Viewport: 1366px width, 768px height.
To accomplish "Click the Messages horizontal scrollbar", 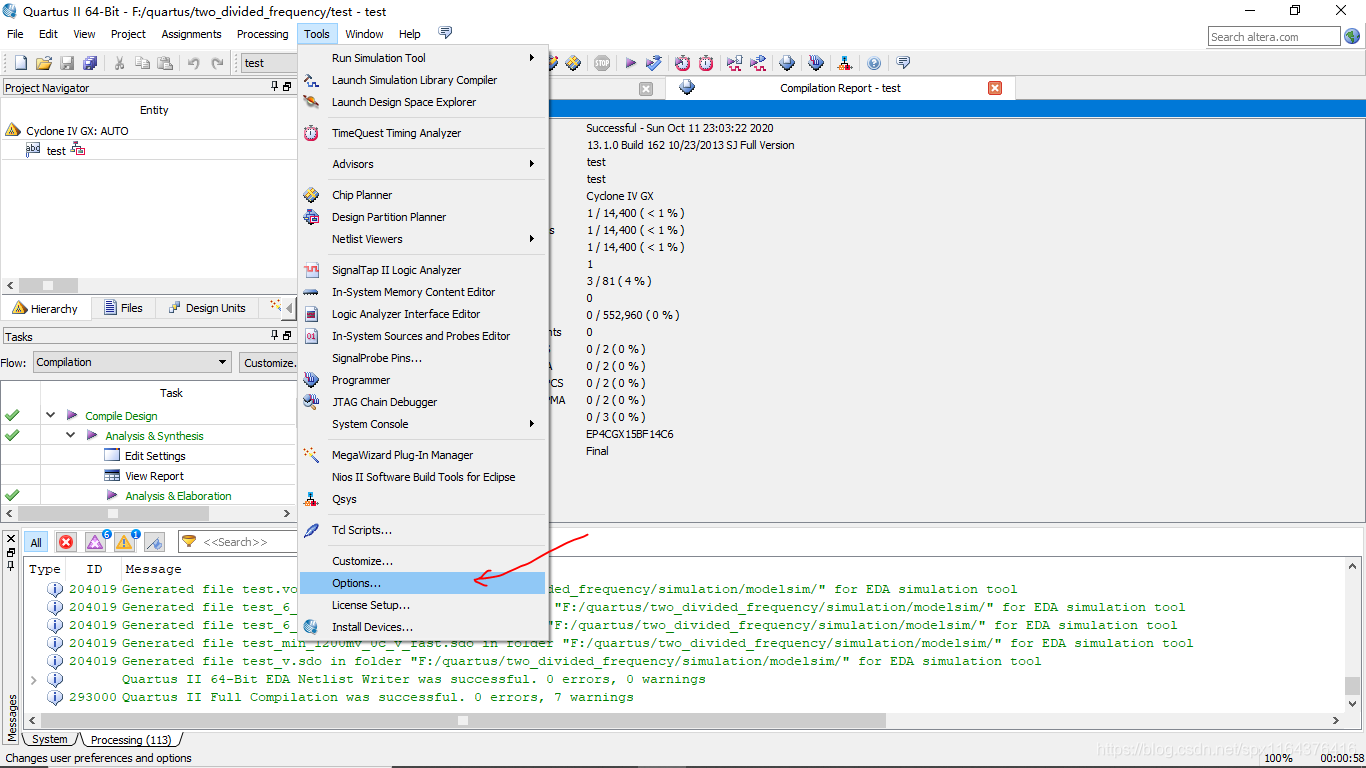I will click(684, 720).
